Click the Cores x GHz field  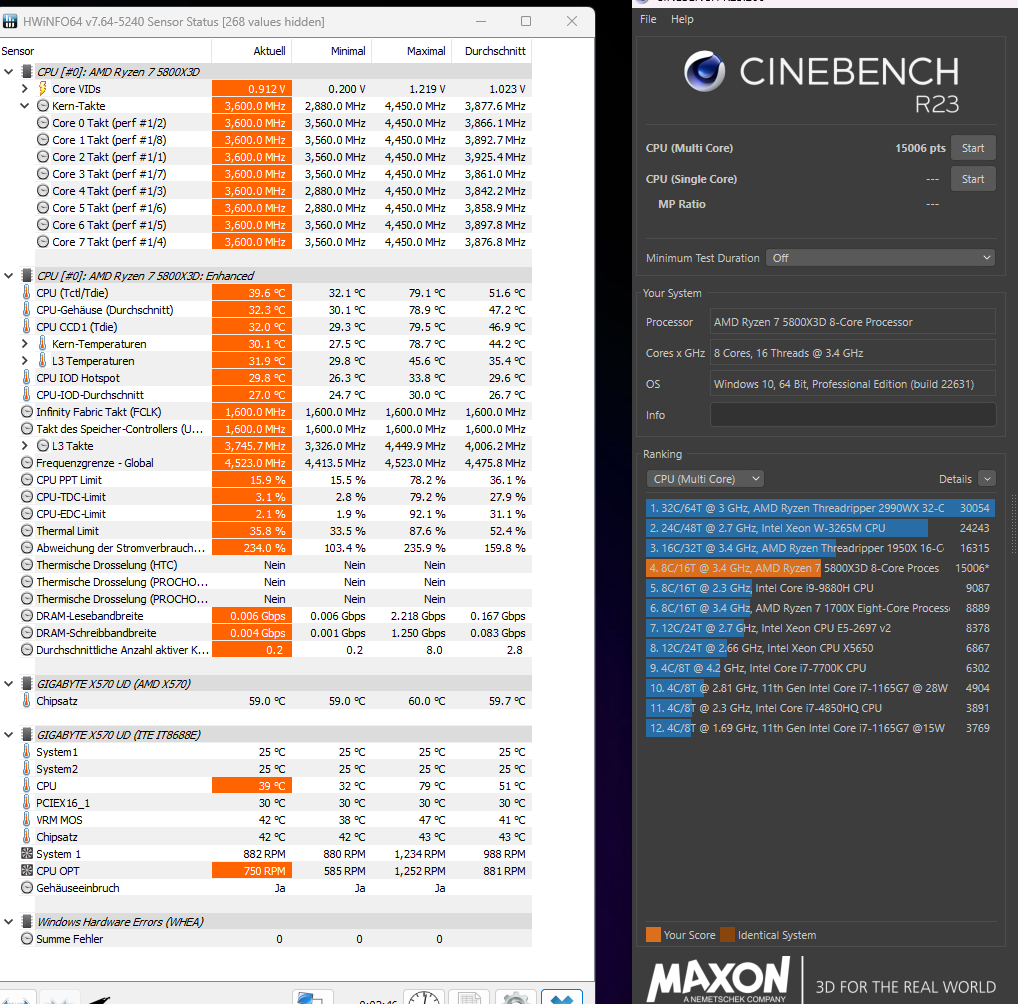pyautogui.click(x=852, y=353)
